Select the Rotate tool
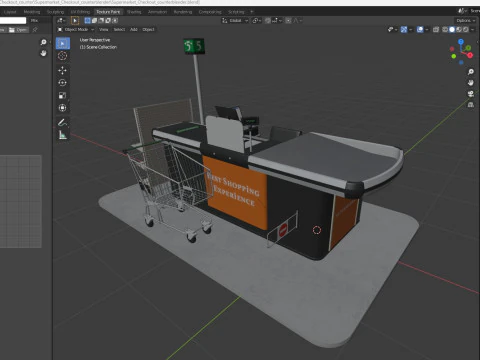Image resolution: width=480 pixels, height=360 pixels. (62, 83)
